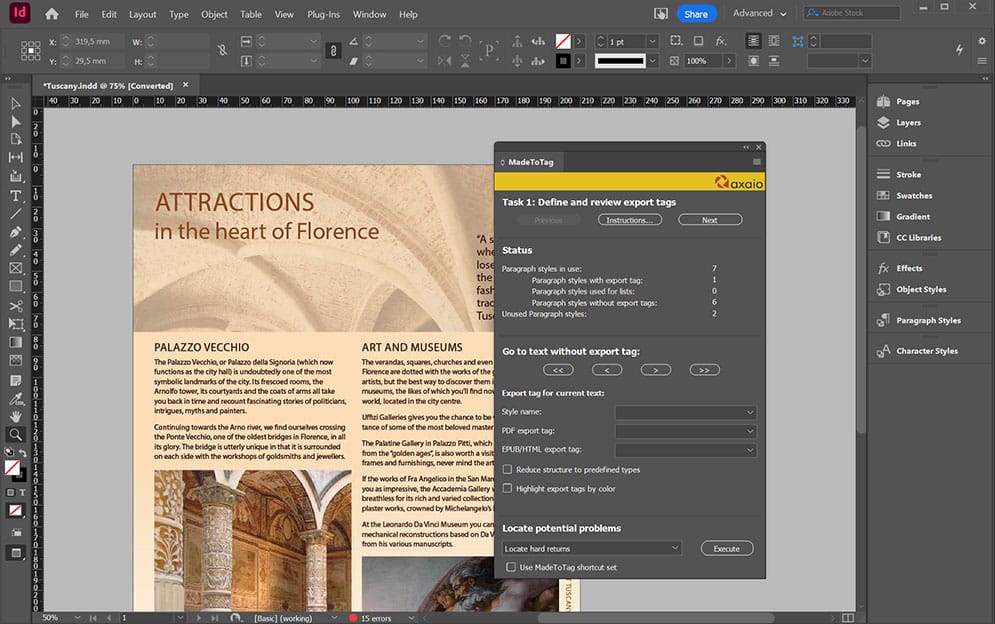The image size is (995, 624).
Task: Choose the Note tool
Action: pos(16,380)
